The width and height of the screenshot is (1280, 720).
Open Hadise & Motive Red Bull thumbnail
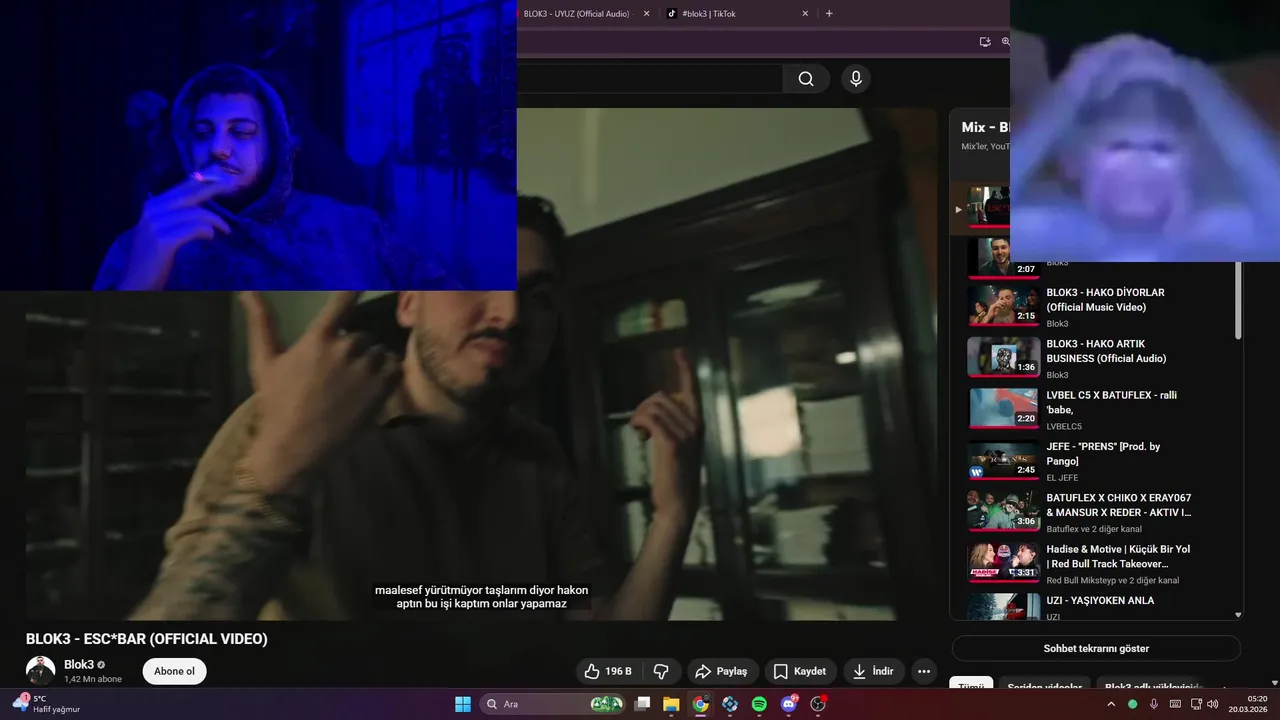(1004, 563)
